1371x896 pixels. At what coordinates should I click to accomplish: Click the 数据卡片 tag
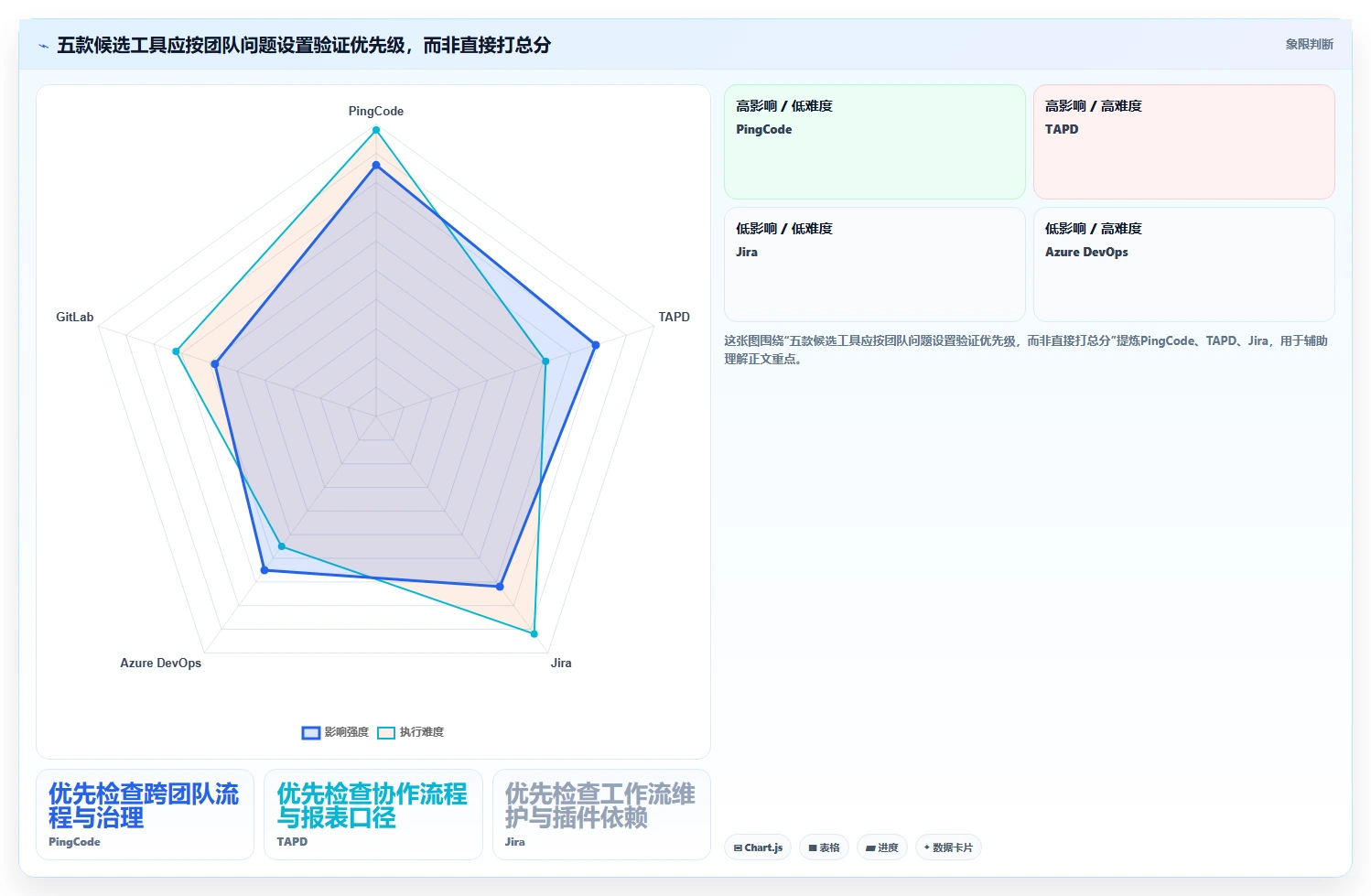(x=948, y=847)
